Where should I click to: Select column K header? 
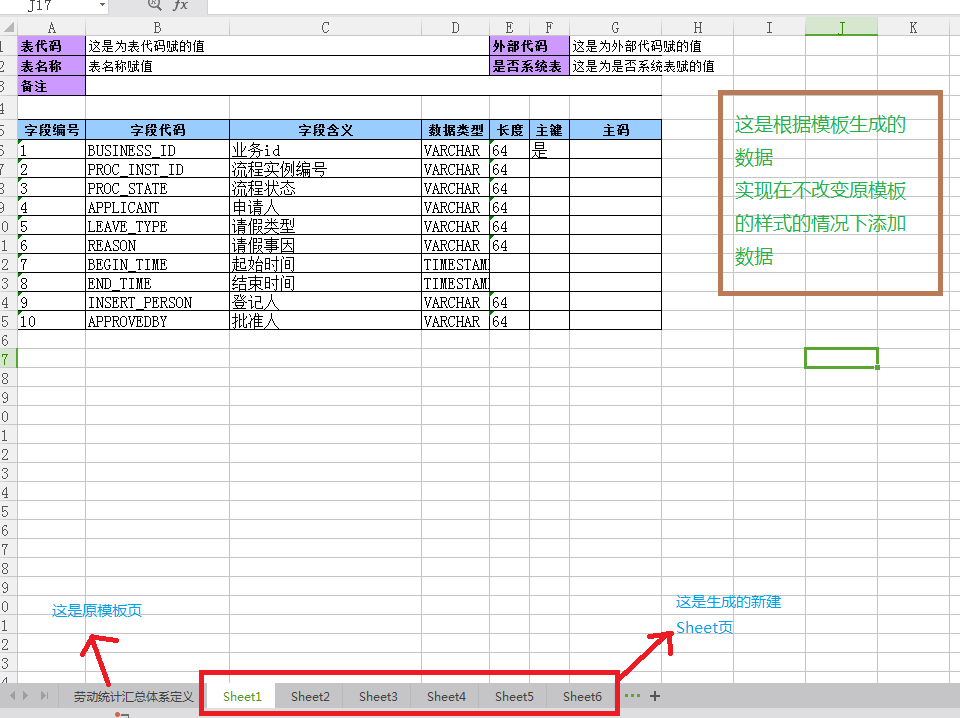(x=913, y=28)
